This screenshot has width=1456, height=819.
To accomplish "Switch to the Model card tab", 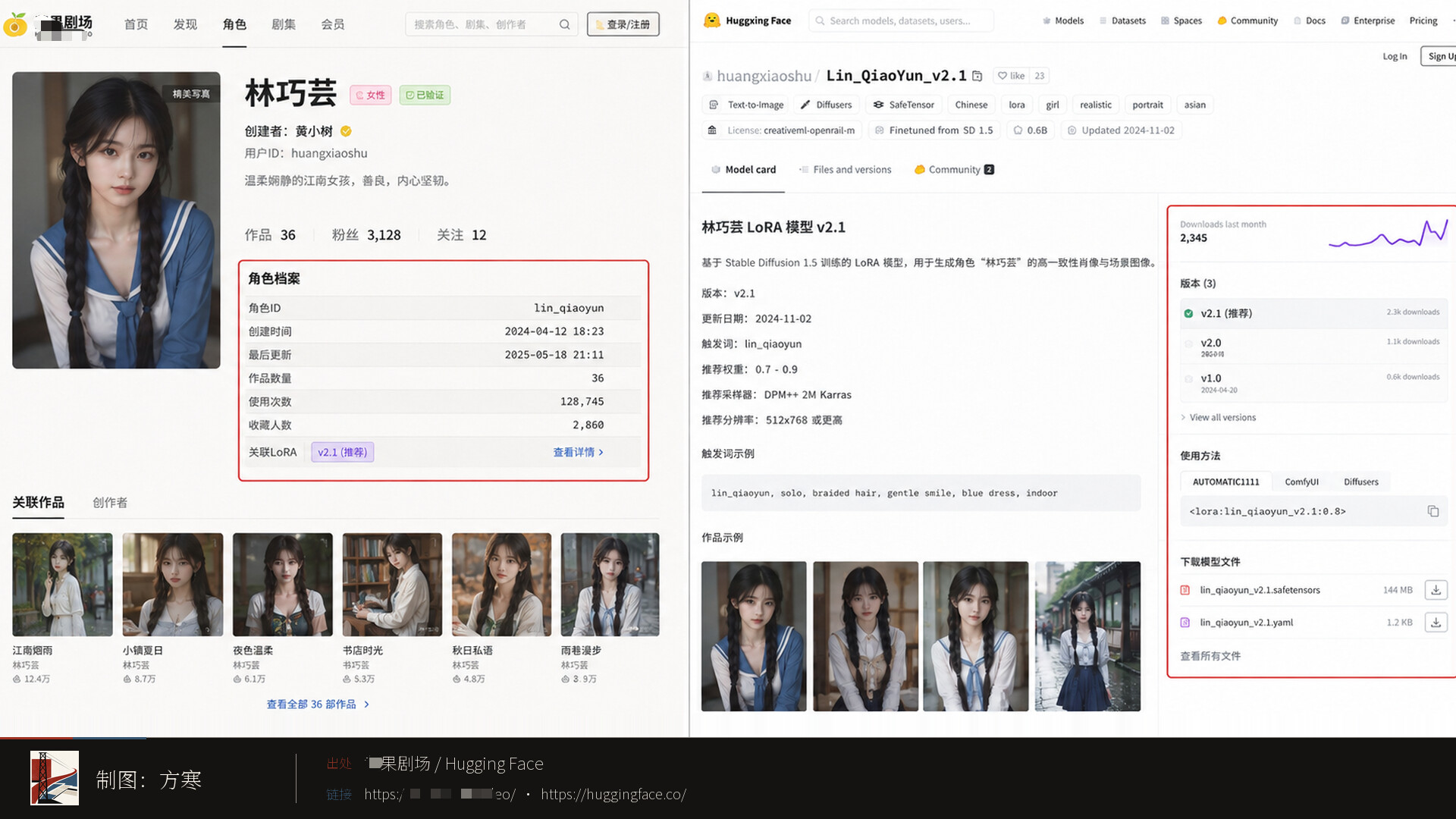I will pos(743,170).
